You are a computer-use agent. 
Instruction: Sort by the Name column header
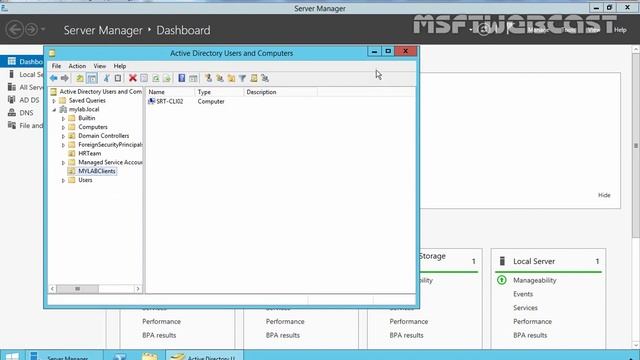pyautogui.click(x=170, y=92)
